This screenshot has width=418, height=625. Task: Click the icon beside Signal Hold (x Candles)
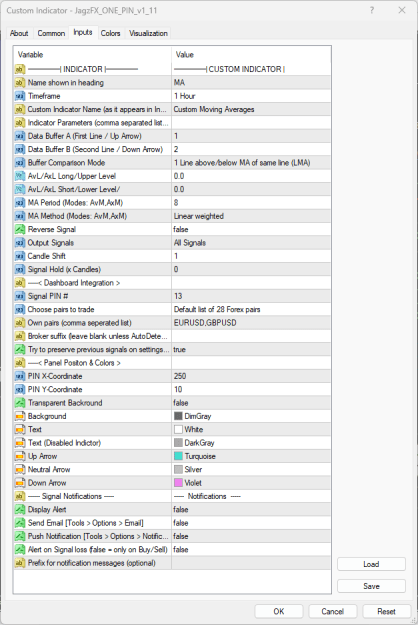click(20, 269)
